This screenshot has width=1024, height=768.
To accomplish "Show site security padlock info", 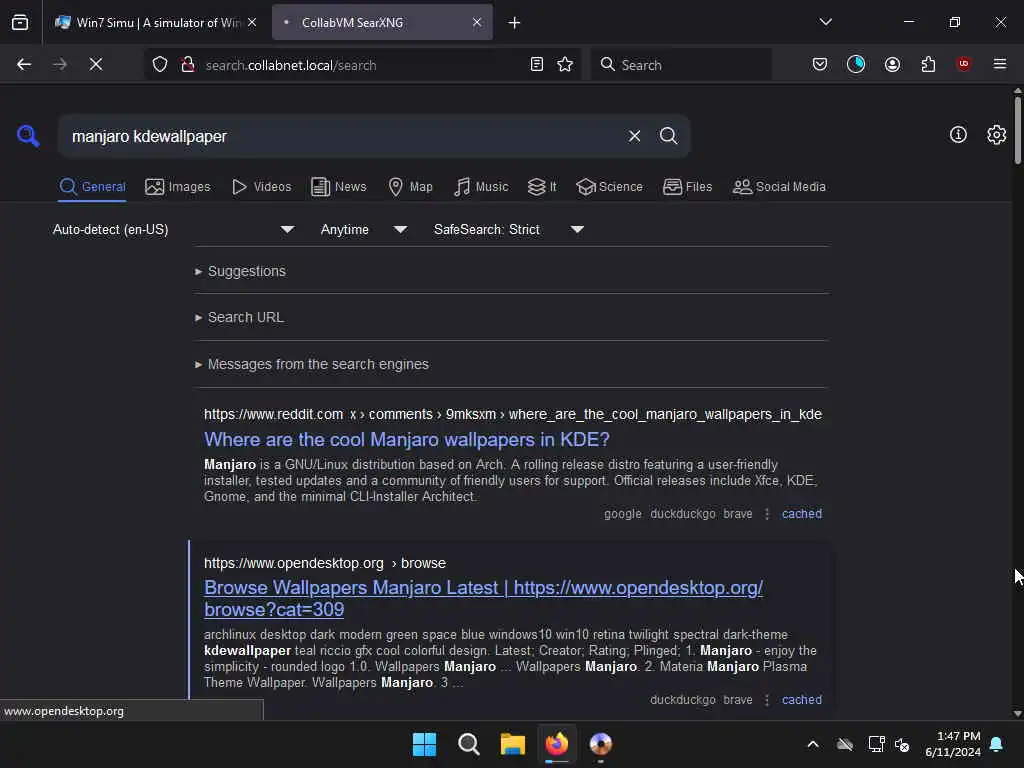I will (x=187, y=64).
